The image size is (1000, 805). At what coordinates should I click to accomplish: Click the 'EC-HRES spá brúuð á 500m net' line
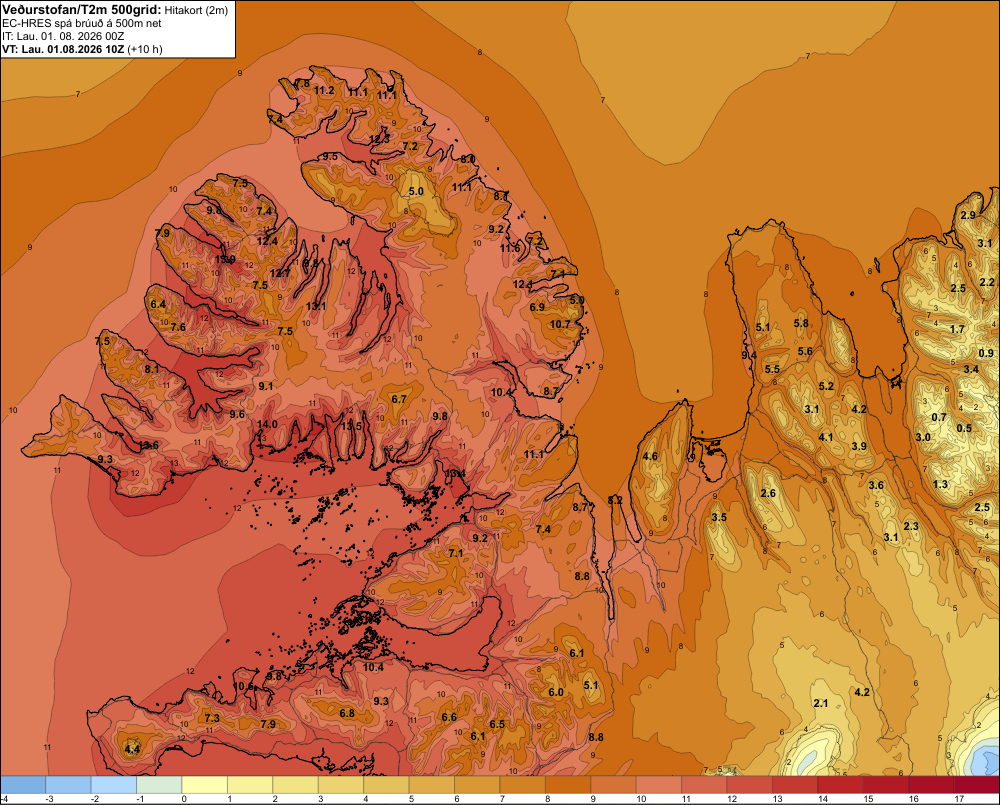click(x=82, y=23)
